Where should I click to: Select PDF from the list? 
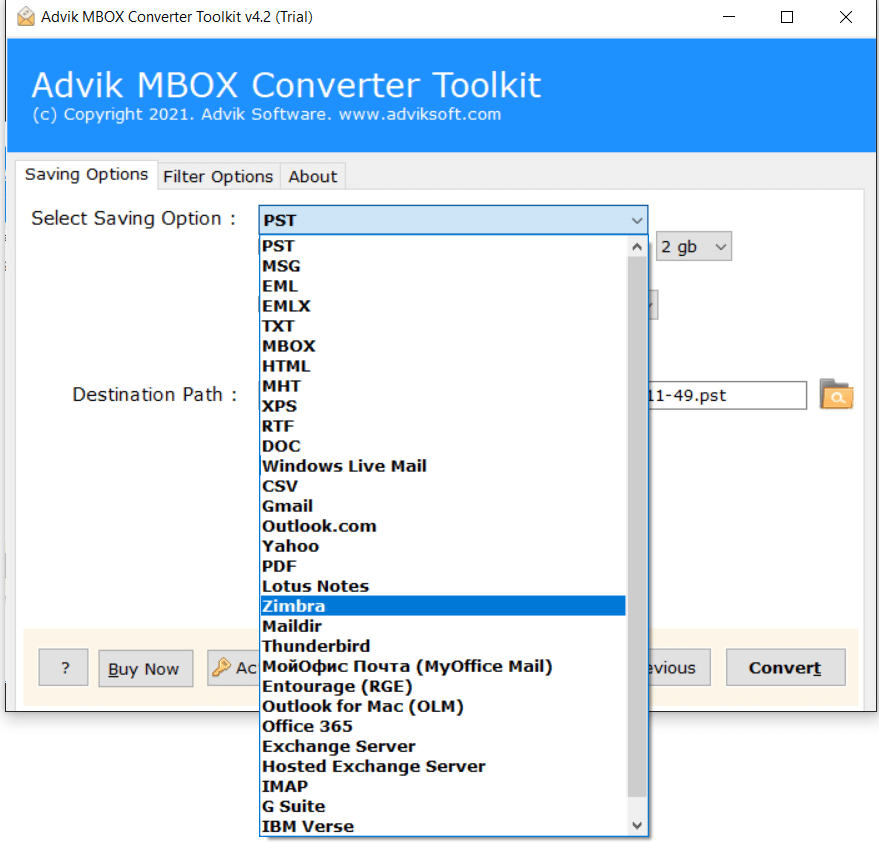443,566
